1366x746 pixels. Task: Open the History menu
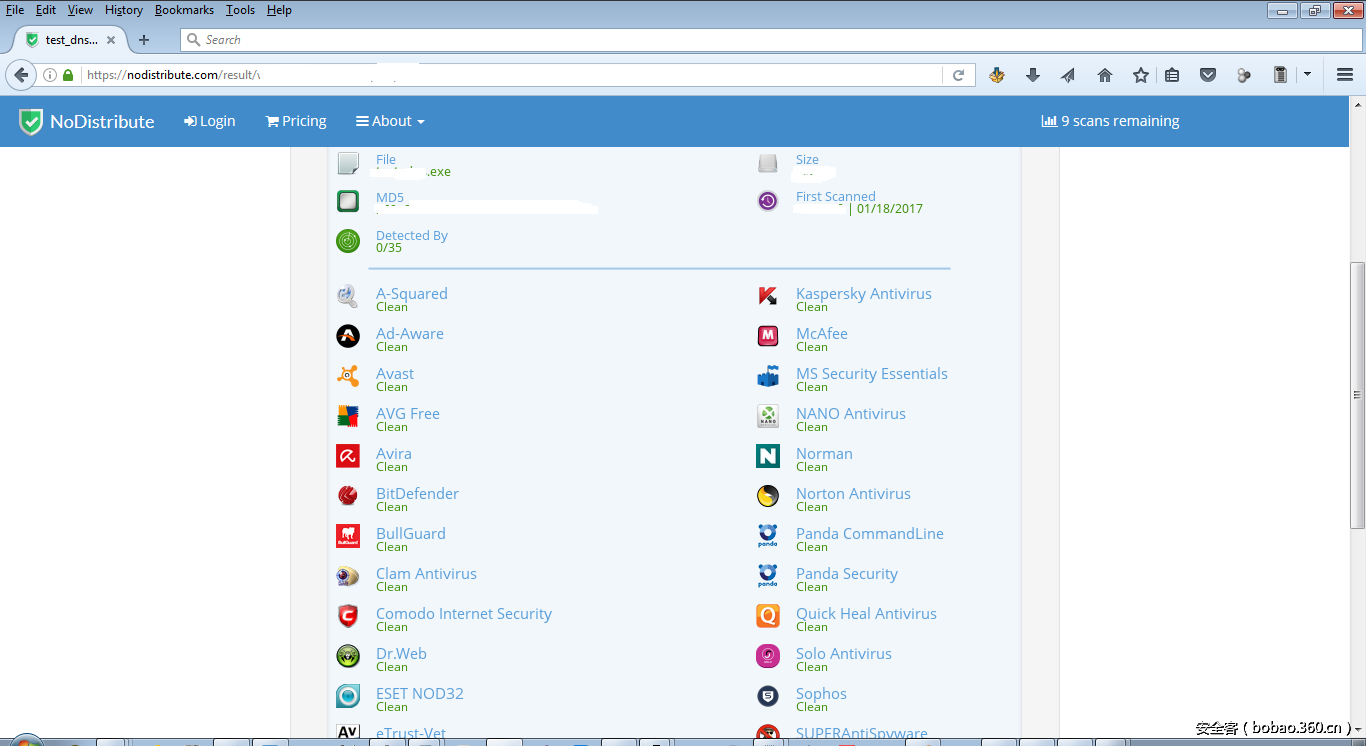pos(124,10)
